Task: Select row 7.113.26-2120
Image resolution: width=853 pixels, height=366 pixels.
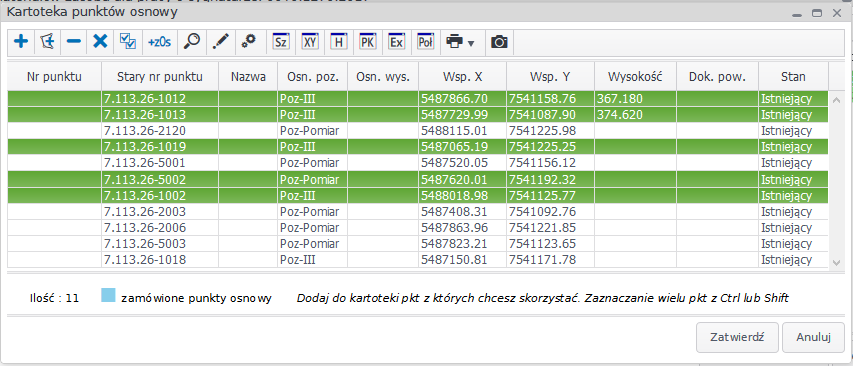Action: coord(418,131)
